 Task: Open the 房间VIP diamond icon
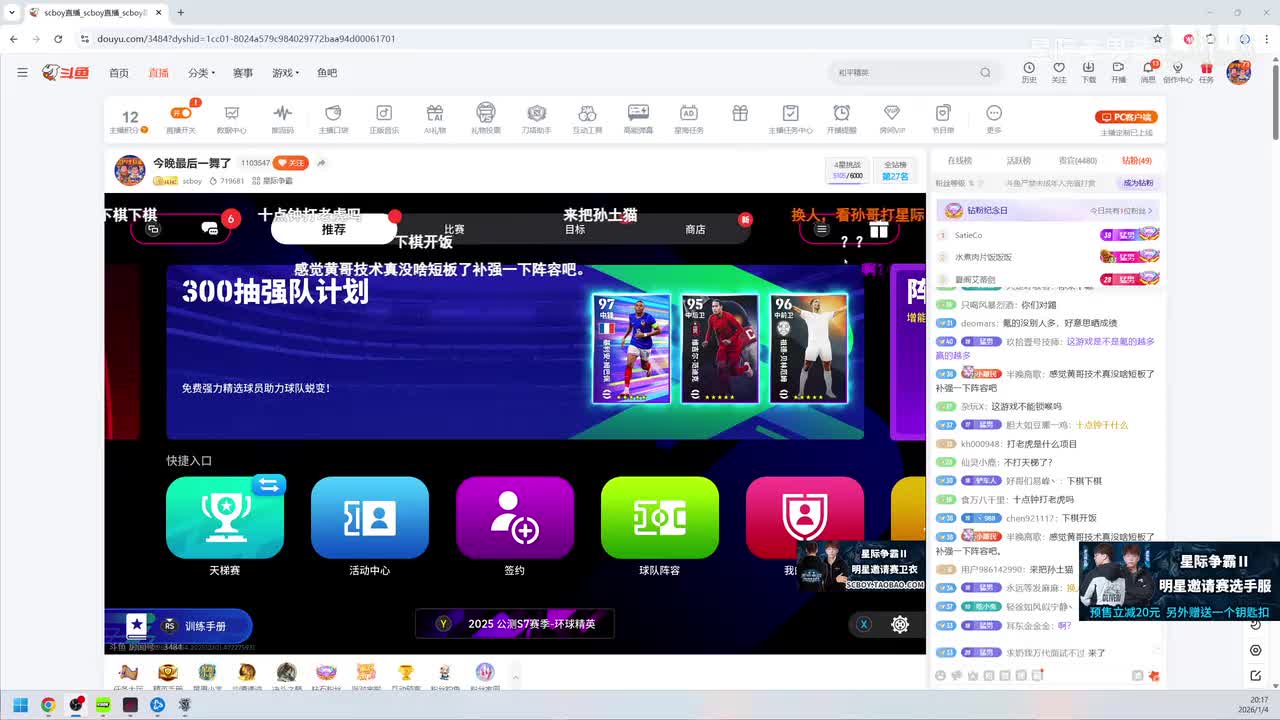pos(892,118)
